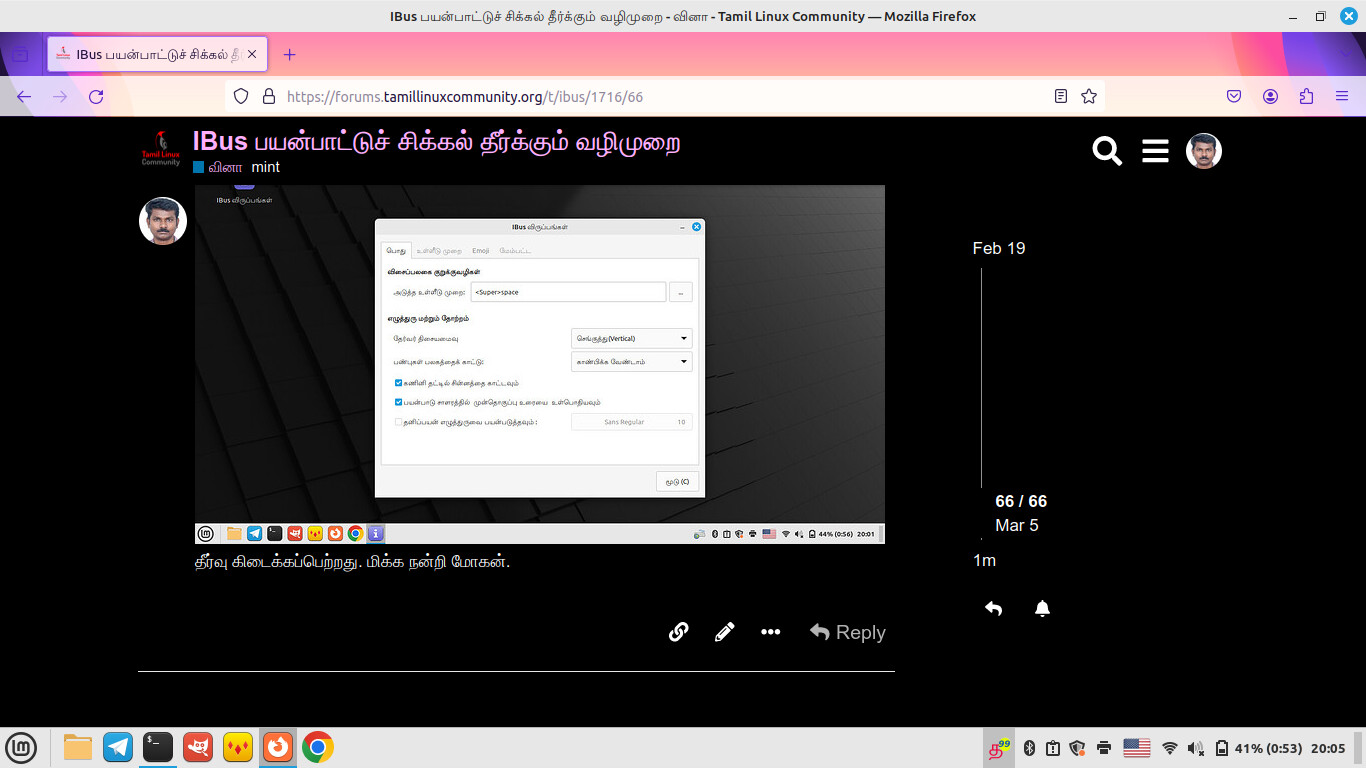The image size is (1366, 768).
Task: Click the 66 / 66 timeline scroller
Action: [x=1020, y=501]
